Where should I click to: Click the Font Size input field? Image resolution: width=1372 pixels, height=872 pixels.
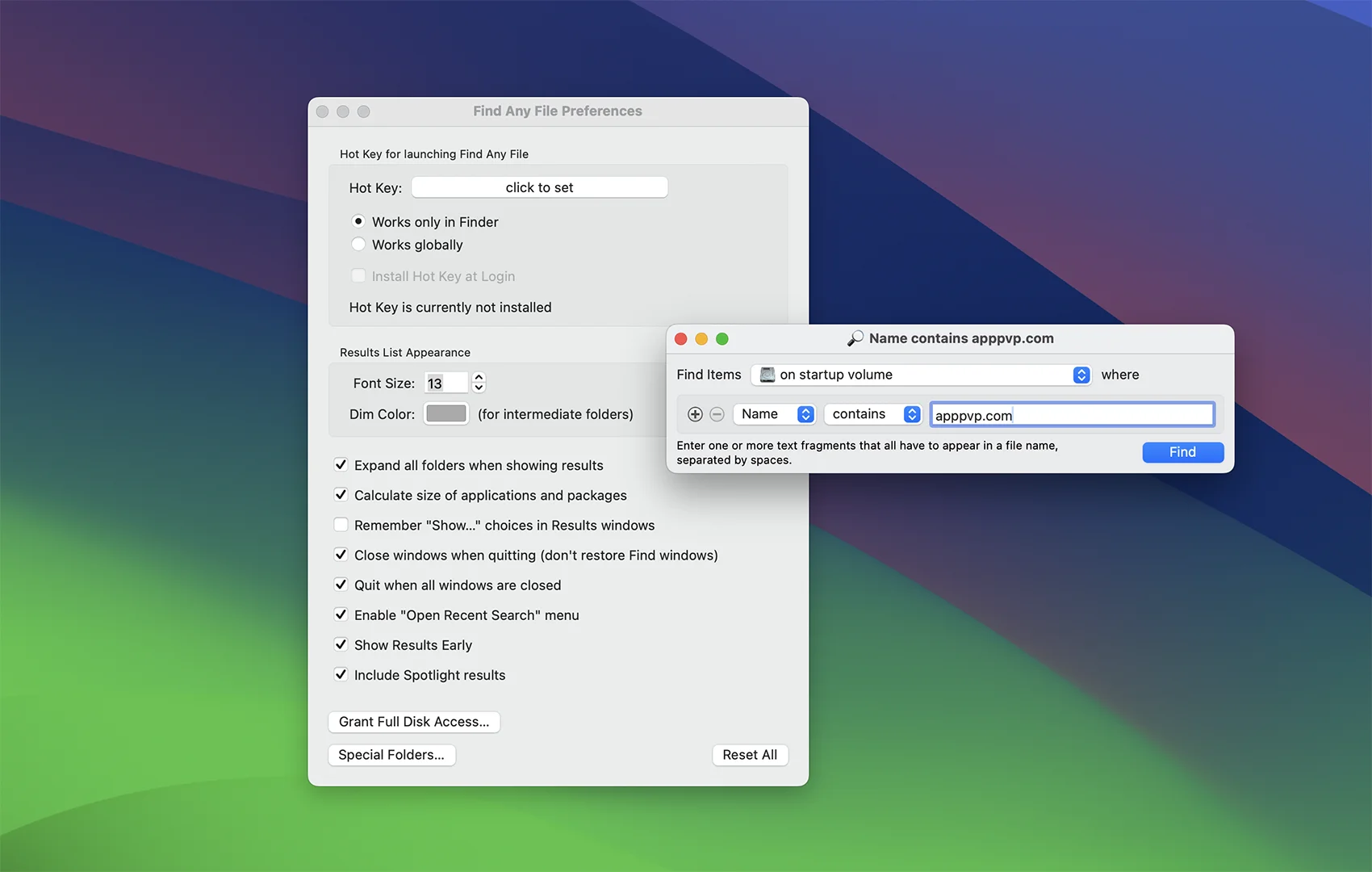[x=446, y=383]
